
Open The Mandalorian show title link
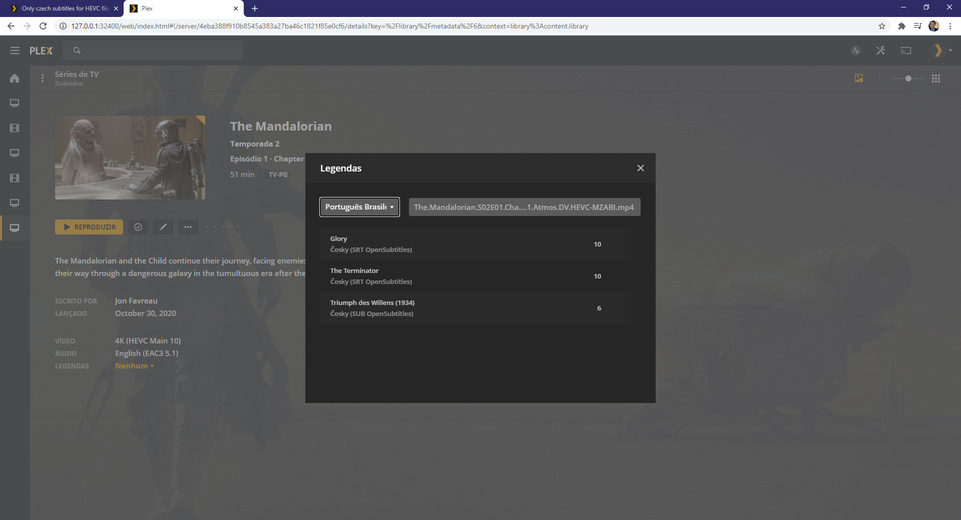click(281, 126)
